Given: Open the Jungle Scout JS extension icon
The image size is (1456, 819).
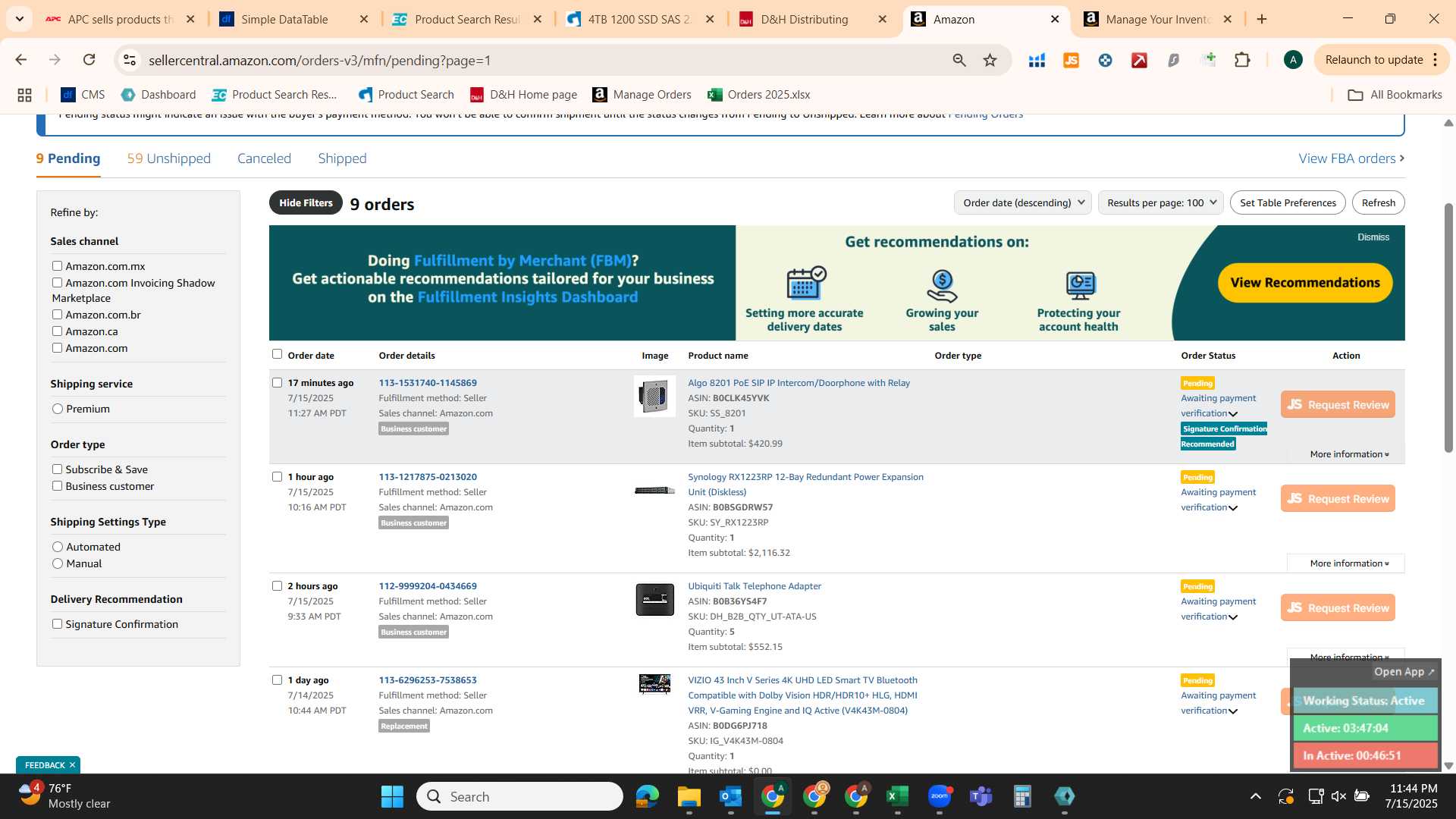Looking at the screenshot, I should (x=1071, y=60).
